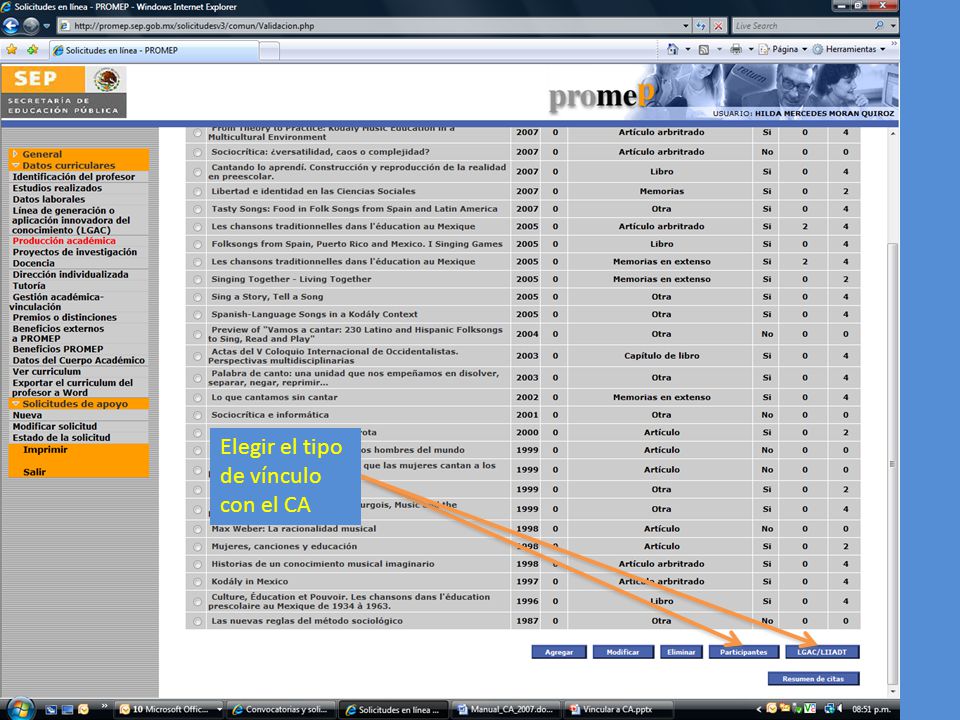This screenshot has width=960, height=720.
Task: Select radio for 'Tasty Songs: Food in Folk Songs'
Action: click(197, 209)
